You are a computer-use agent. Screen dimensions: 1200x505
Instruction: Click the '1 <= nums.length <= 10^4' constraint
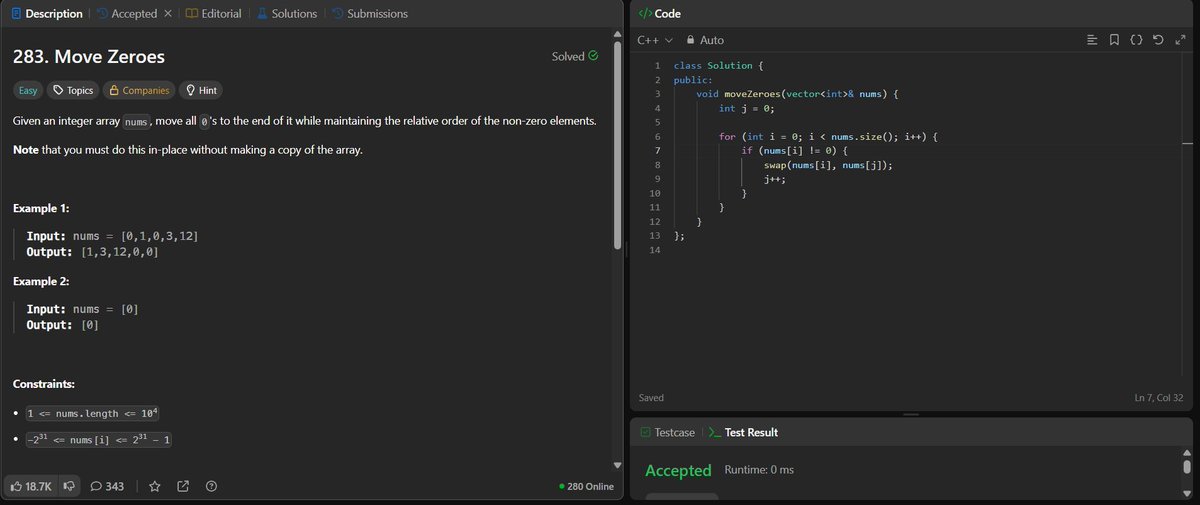click(x=93, y=413)
